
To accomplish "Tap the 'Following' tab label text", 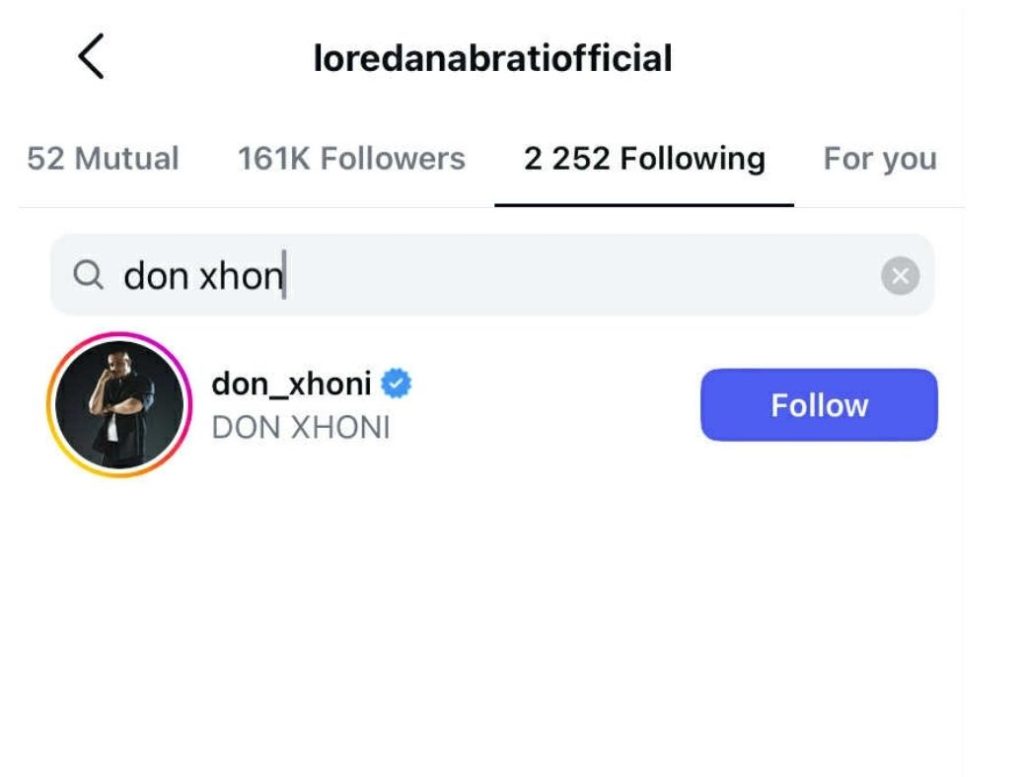I will [691, 159].
